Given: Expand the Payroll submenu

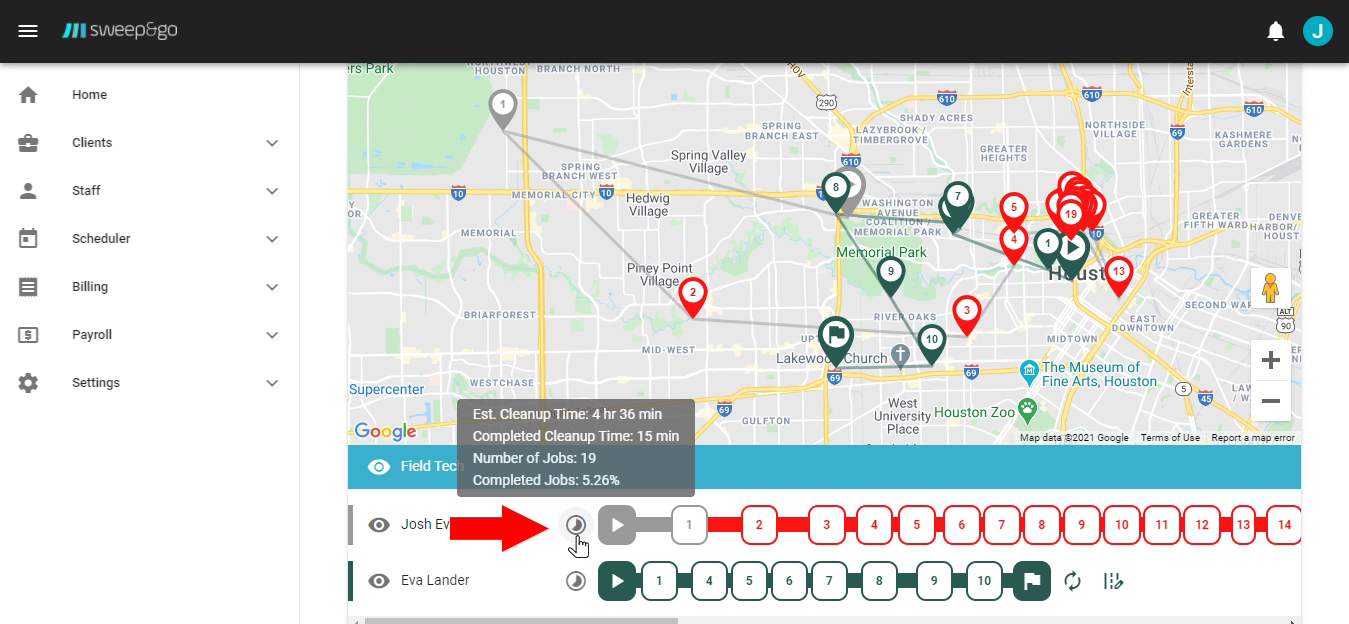Looking at the screenshot, I should [150, 335].
